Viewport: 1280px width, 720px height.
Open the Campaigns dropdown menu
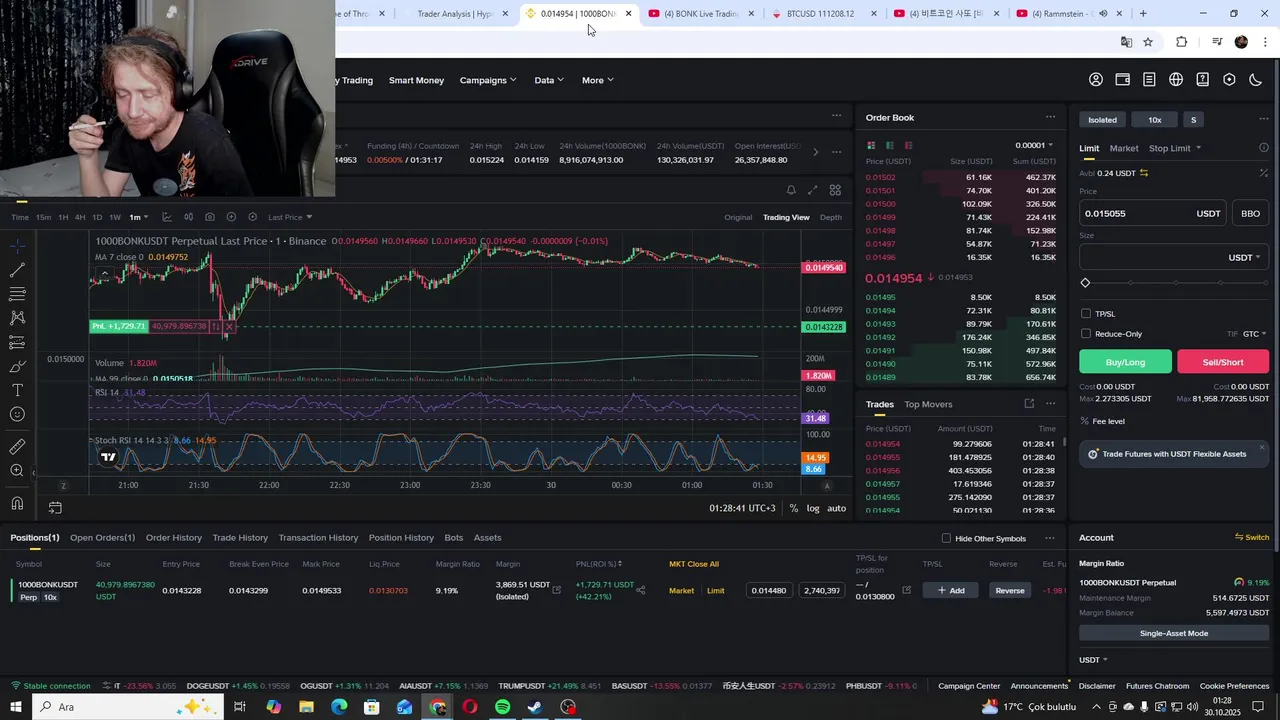tap(488, 80)
